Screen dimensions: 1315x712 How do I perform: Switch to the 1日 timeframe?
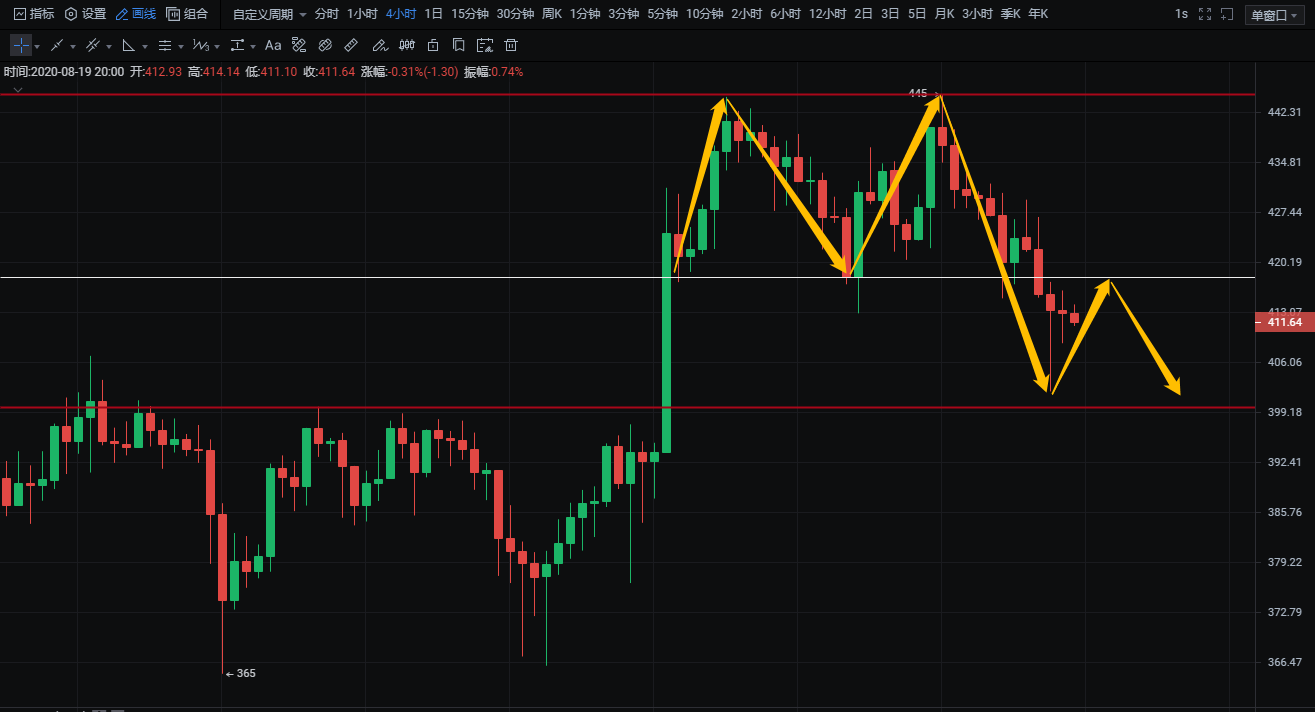(x=433, y=14)
